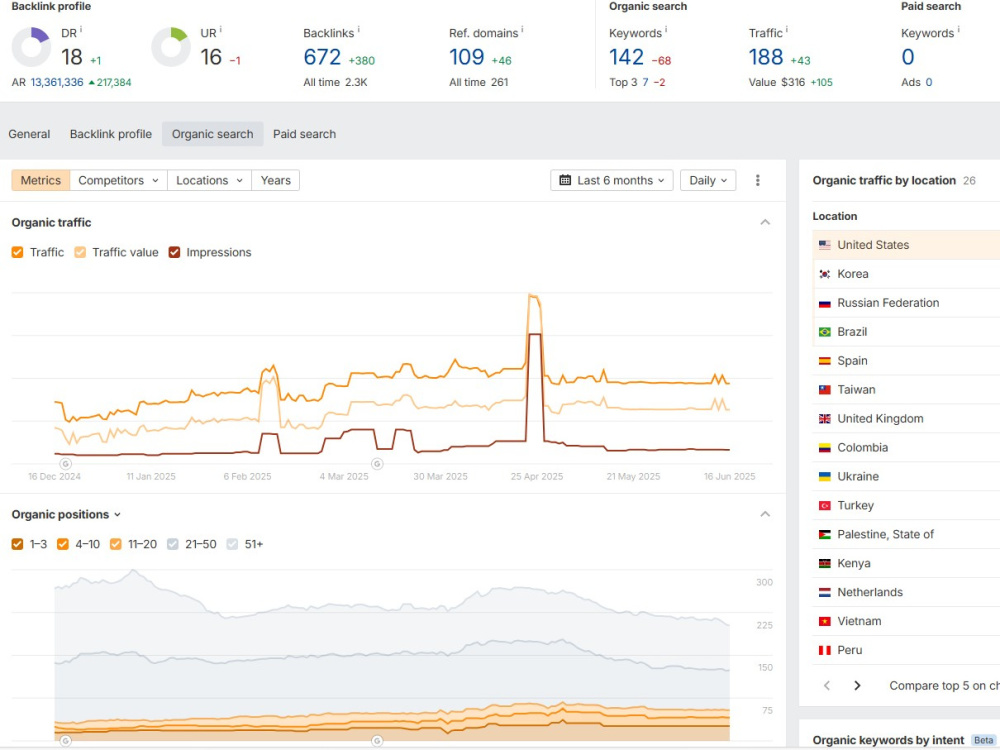This screenshot has height=750, width=1000.
Task: Select the Vietnam location row
Action: 906,621
